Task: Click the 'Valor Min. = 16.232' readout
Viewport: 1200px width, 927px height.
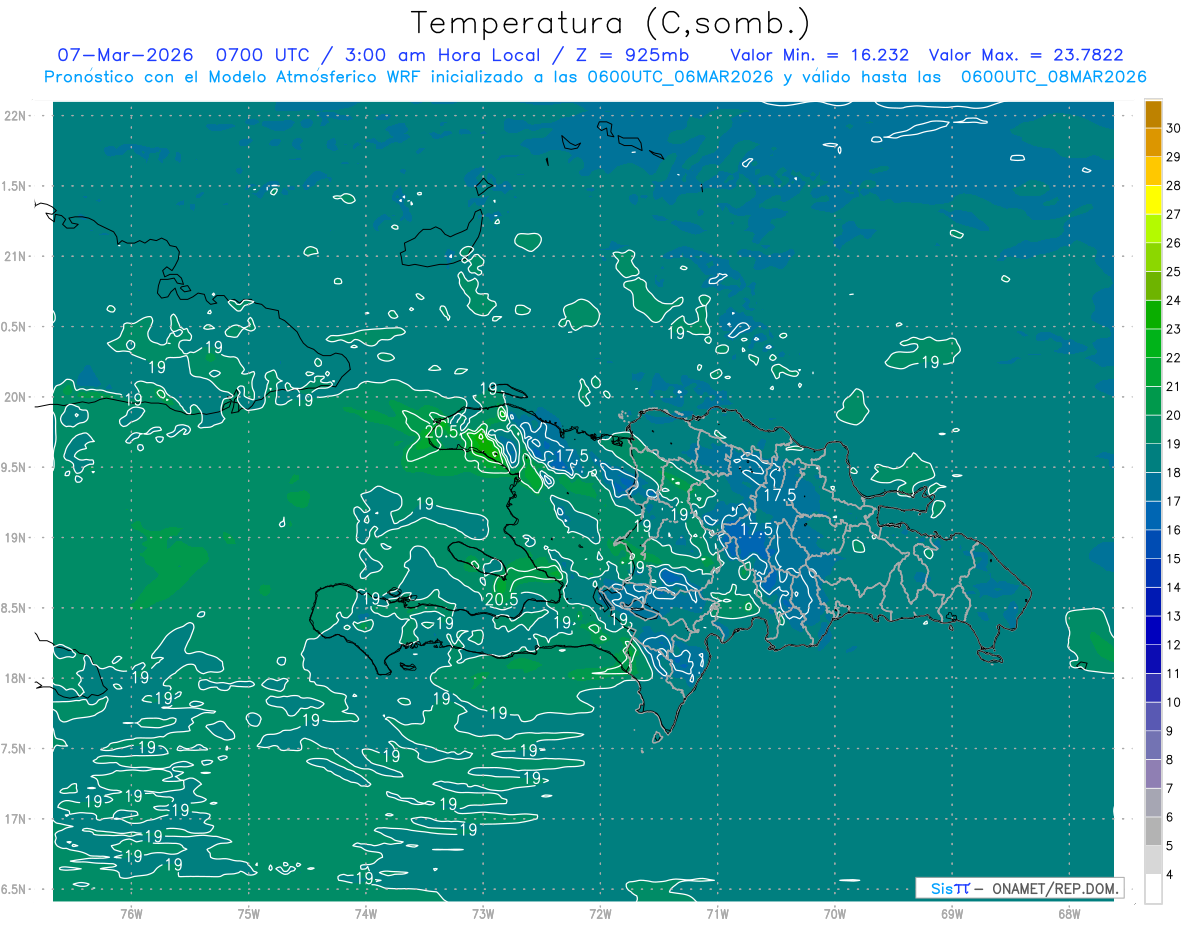Action: click(x=820, y=55)
